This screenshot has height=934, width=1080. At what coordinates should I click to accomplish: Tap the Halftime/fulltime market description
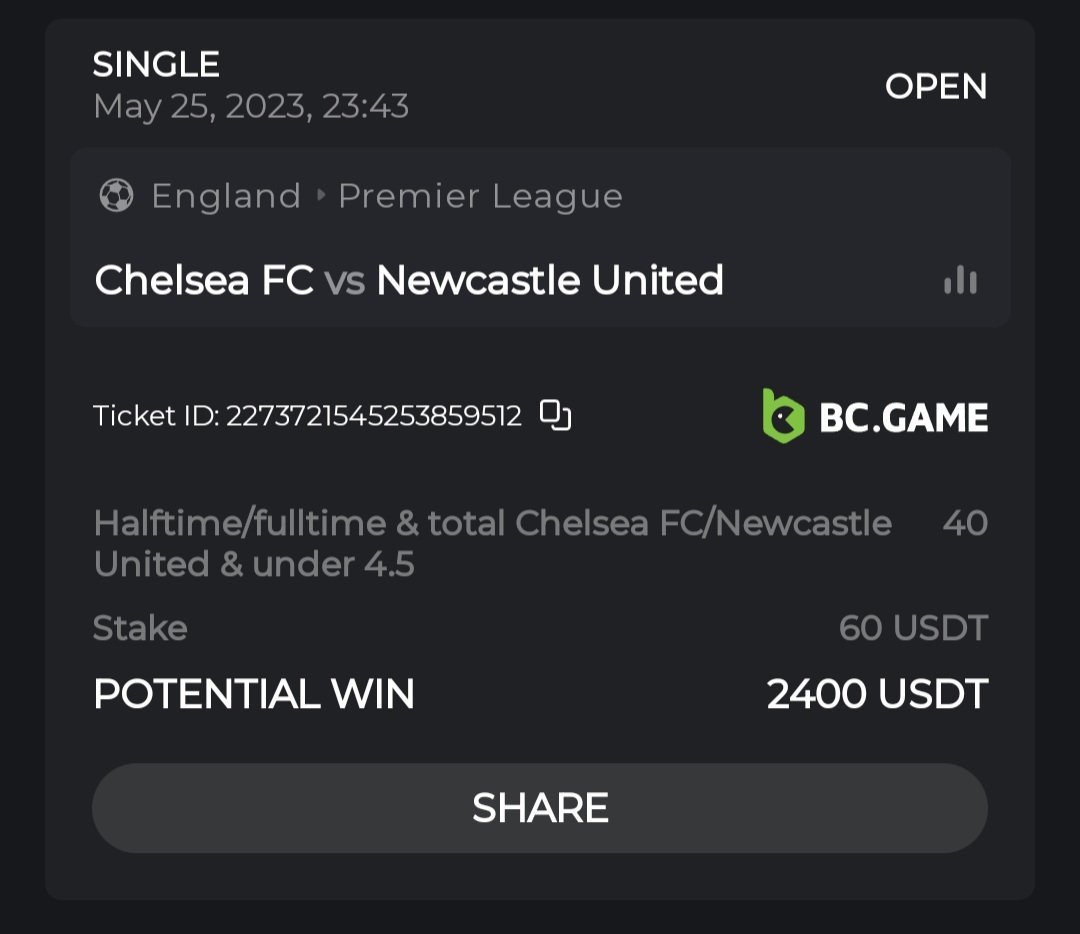(492, 543)
